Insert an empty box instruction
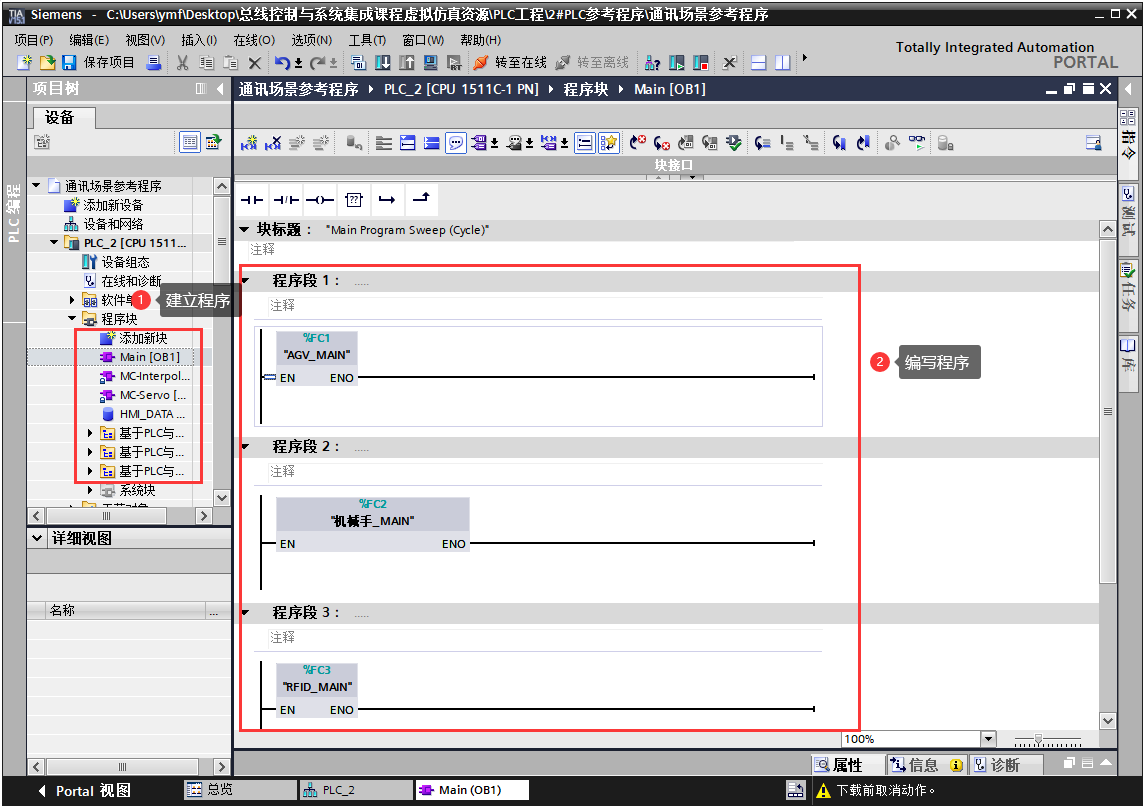 (x=353, y=199)
